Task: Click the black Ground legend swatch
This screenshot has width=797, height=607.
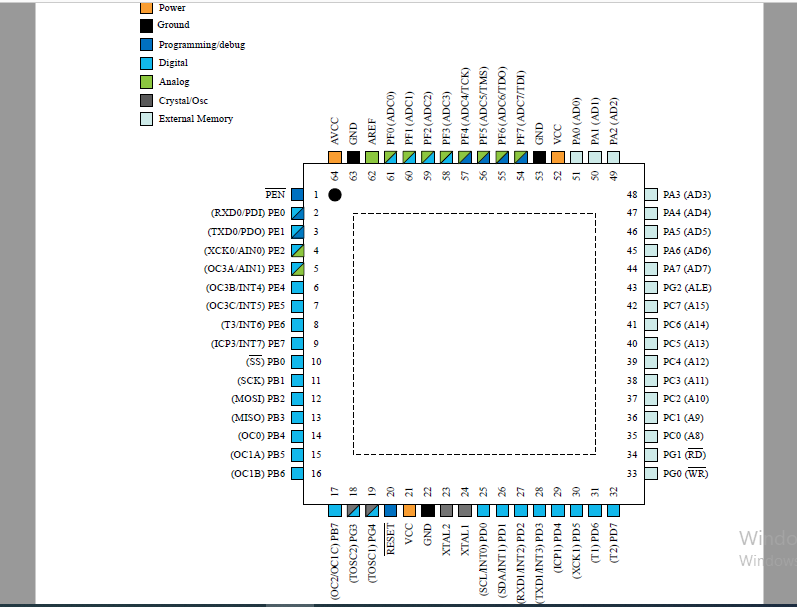Action: pos(147,25)
